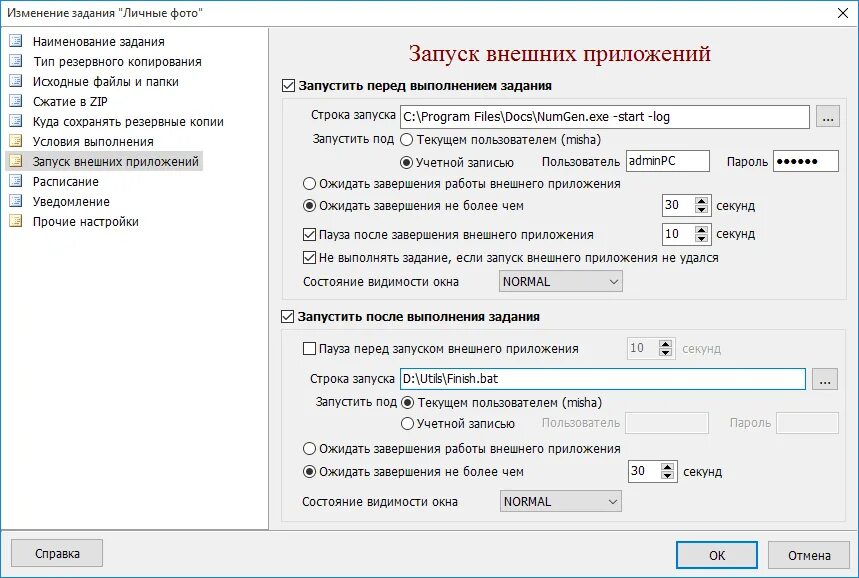Click the pre-task wait seconds field showing 30

[678, 205]
